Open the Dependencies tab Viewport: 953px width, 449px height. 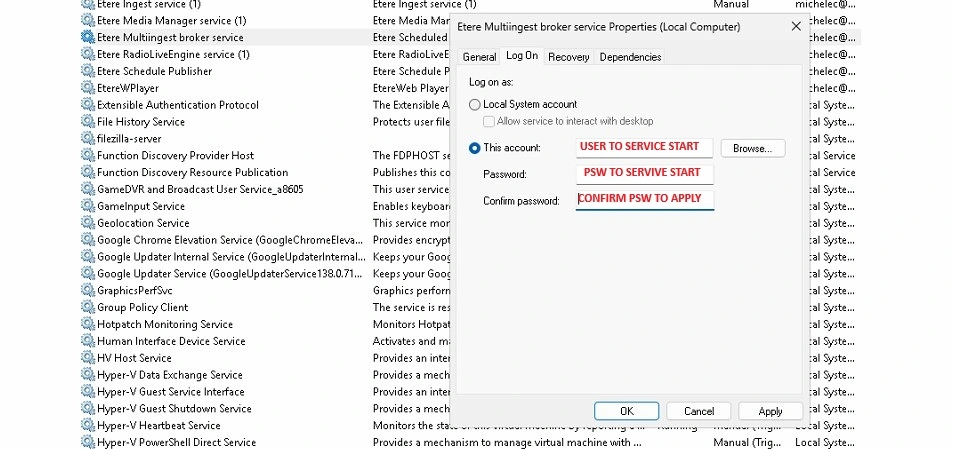630,57
